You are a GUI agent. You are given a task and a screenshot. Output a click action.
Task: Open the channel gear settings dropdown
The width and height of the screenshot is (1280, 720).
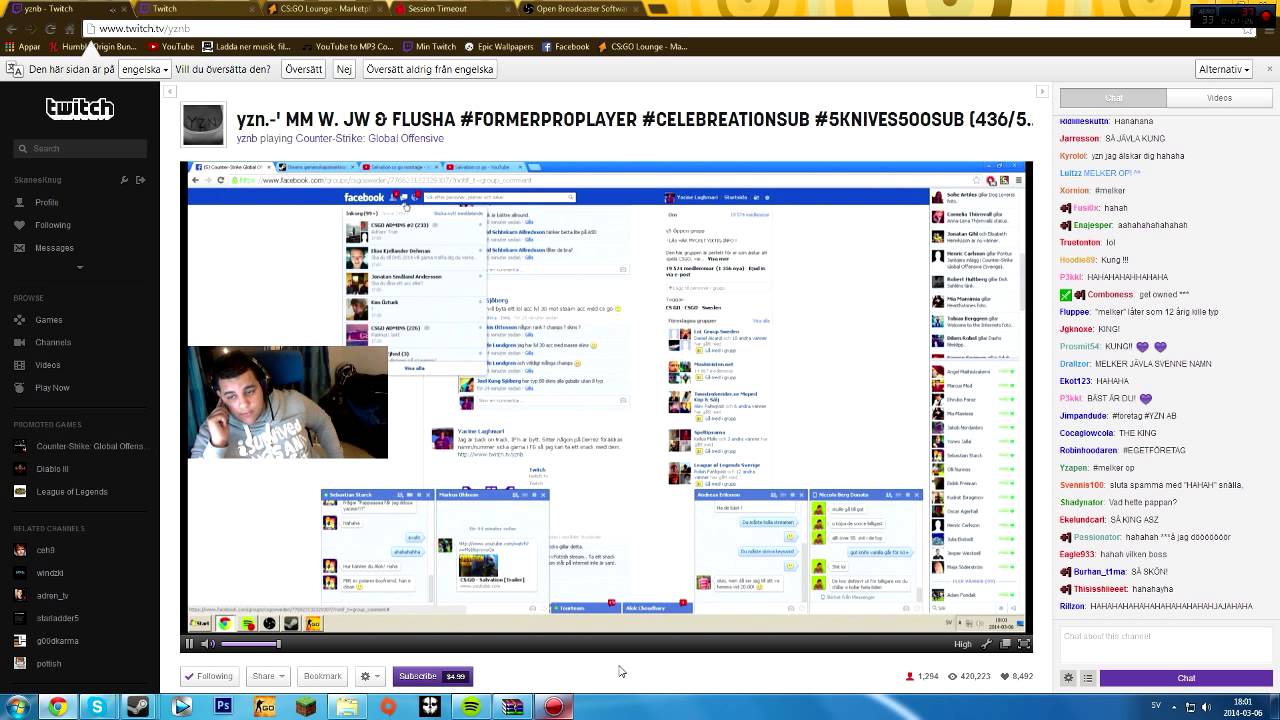[369, 676]
